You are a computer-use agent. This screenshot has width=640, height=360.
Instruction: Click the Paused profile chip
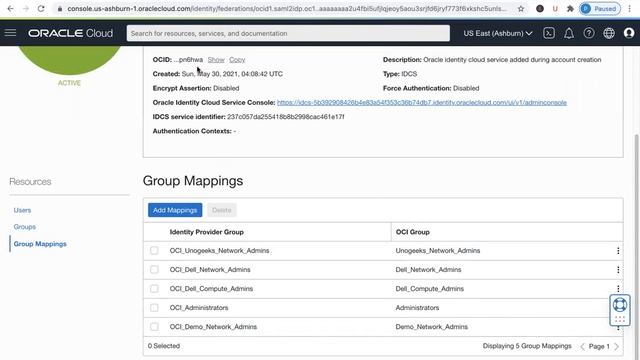coord(600,9)
